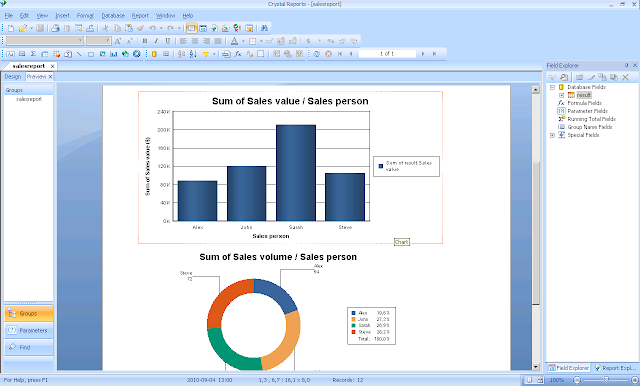
Task: Click the report vertical scrollbar down arrow
Action: 536,367
